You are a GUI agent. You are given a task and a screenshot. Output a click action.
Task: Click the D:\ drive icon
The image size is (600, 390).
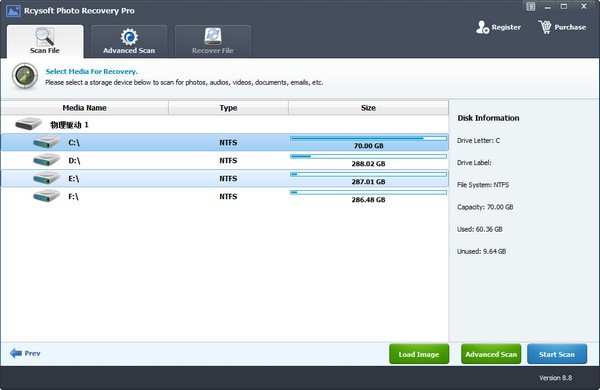tap(46, 160)
